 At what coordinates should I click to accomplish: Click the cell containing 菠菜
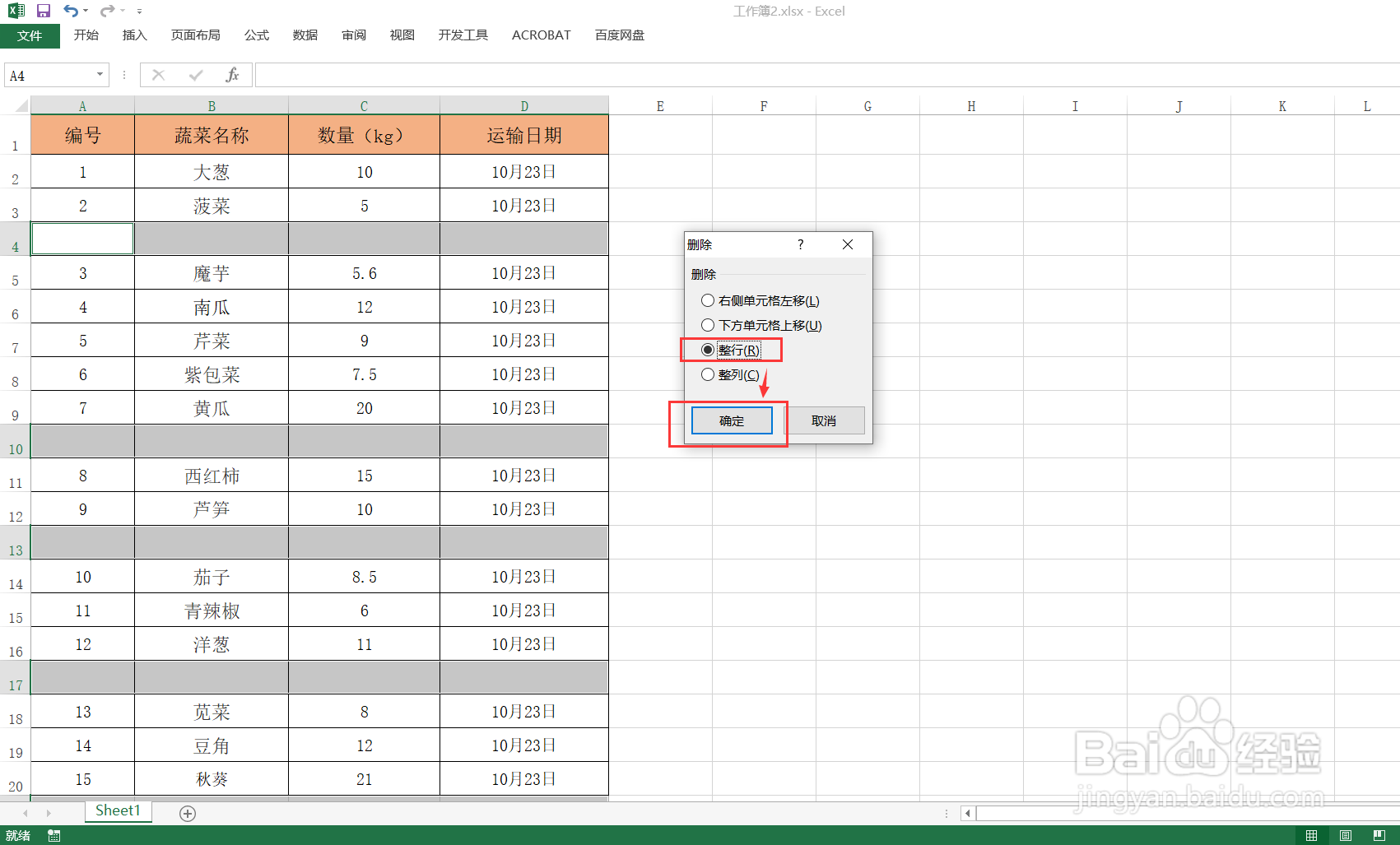point(212,206)
